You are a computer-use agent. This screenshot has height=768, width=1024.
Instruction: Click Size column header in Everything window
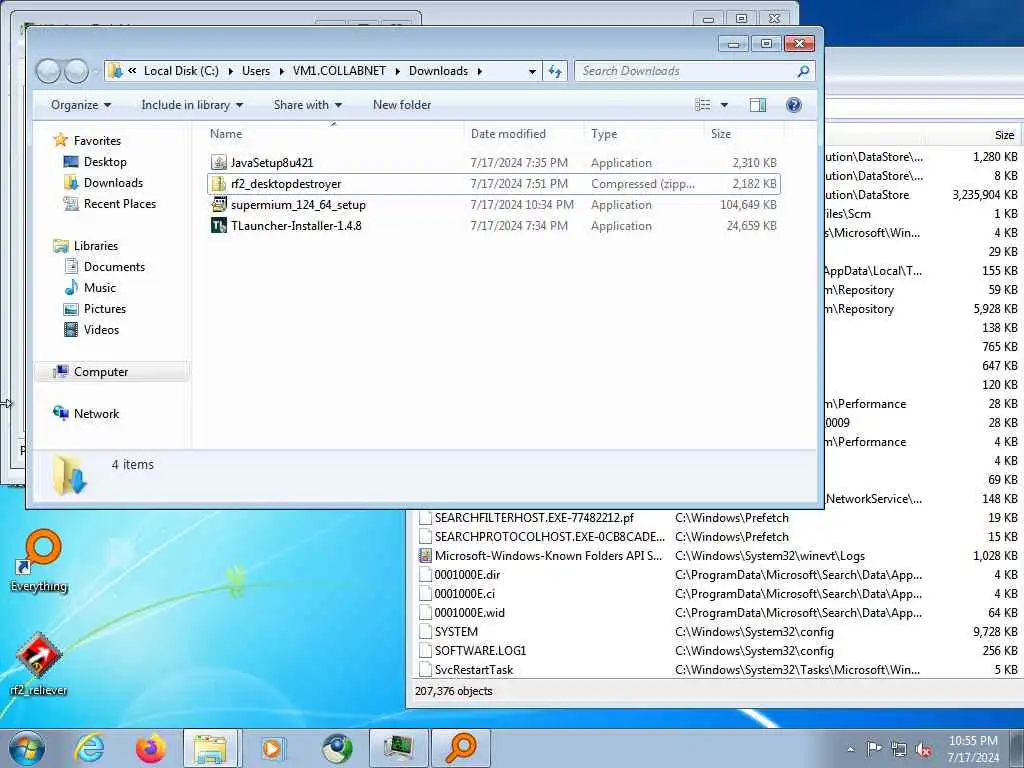pos(1004,135)
